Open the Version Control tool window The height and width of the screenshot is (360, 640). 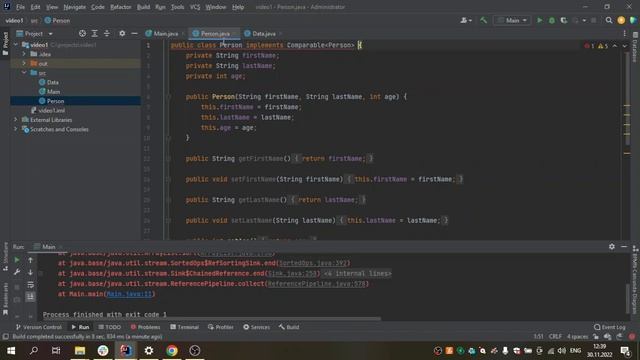[x=39, y=327]
